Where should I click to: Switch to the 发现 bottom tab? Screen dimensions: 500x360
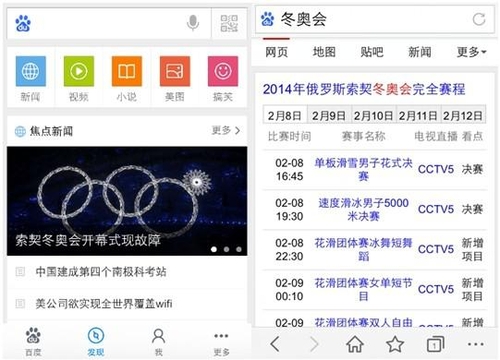[96, 341]
